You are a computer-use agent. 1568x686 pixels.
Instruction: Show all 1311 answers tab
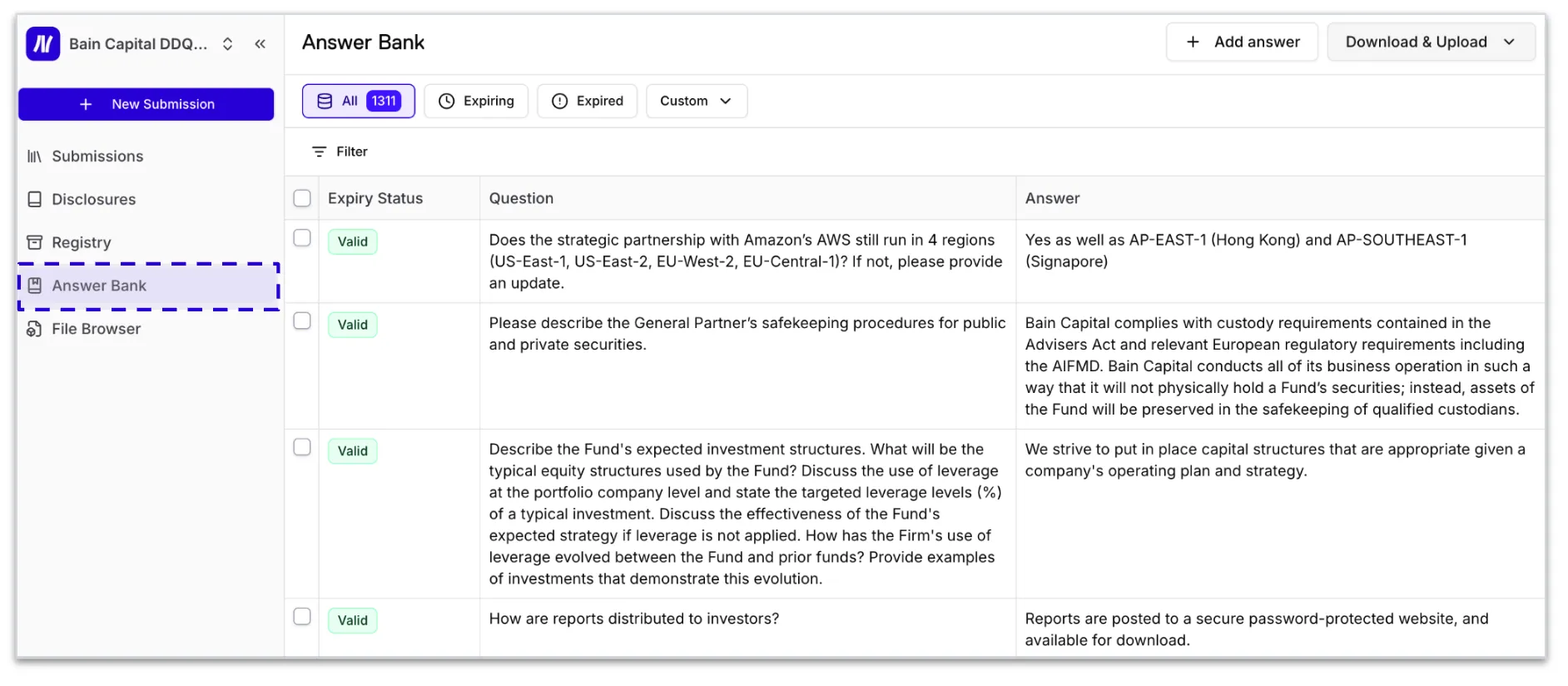[x=359, y=102]
